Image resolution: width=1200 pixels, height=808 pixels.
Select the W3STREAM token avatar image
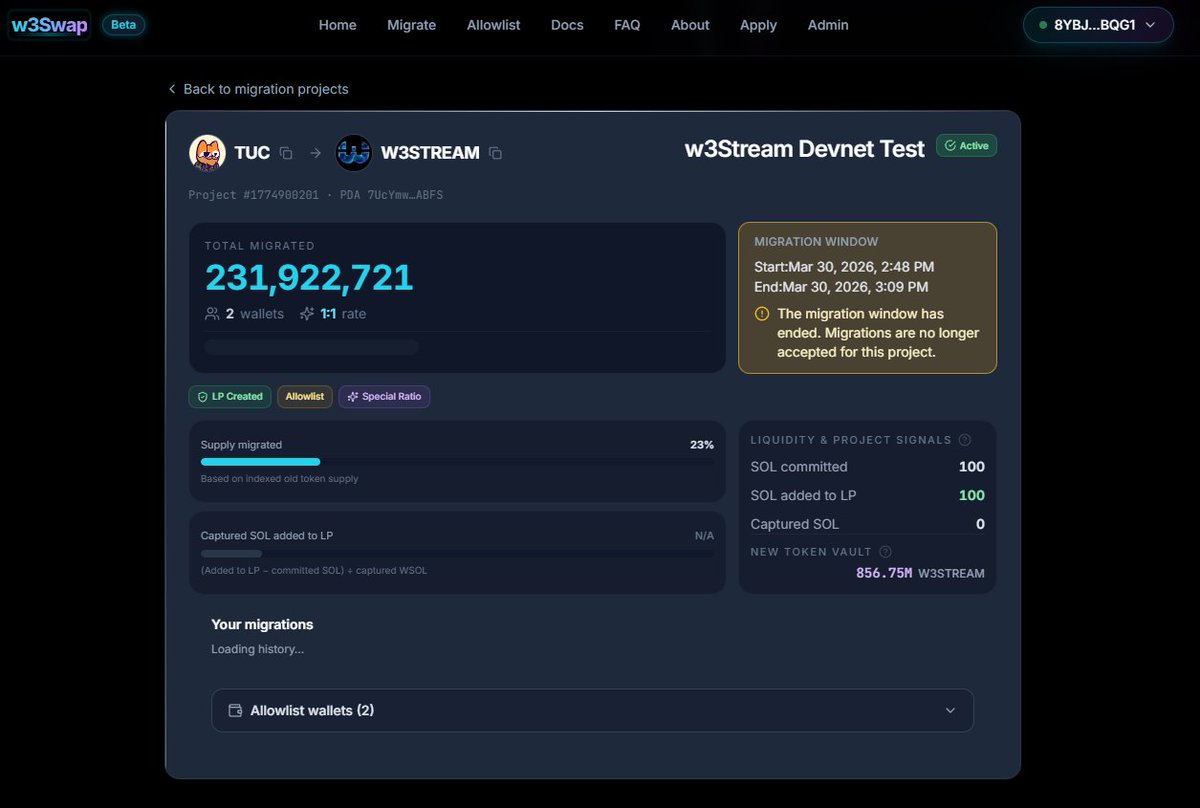(353, 152)
